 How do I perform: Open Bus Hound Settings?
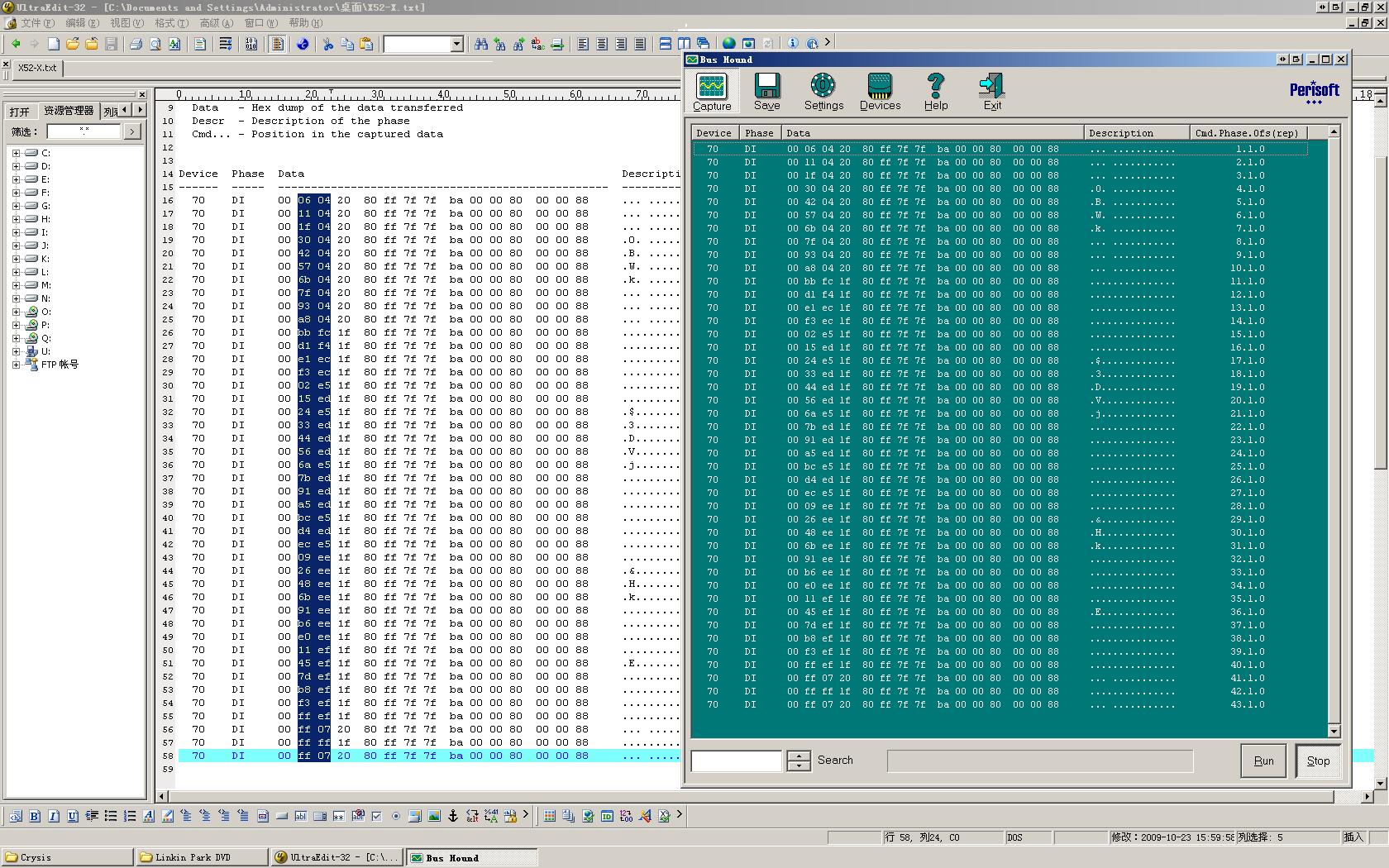pos(823,92)
